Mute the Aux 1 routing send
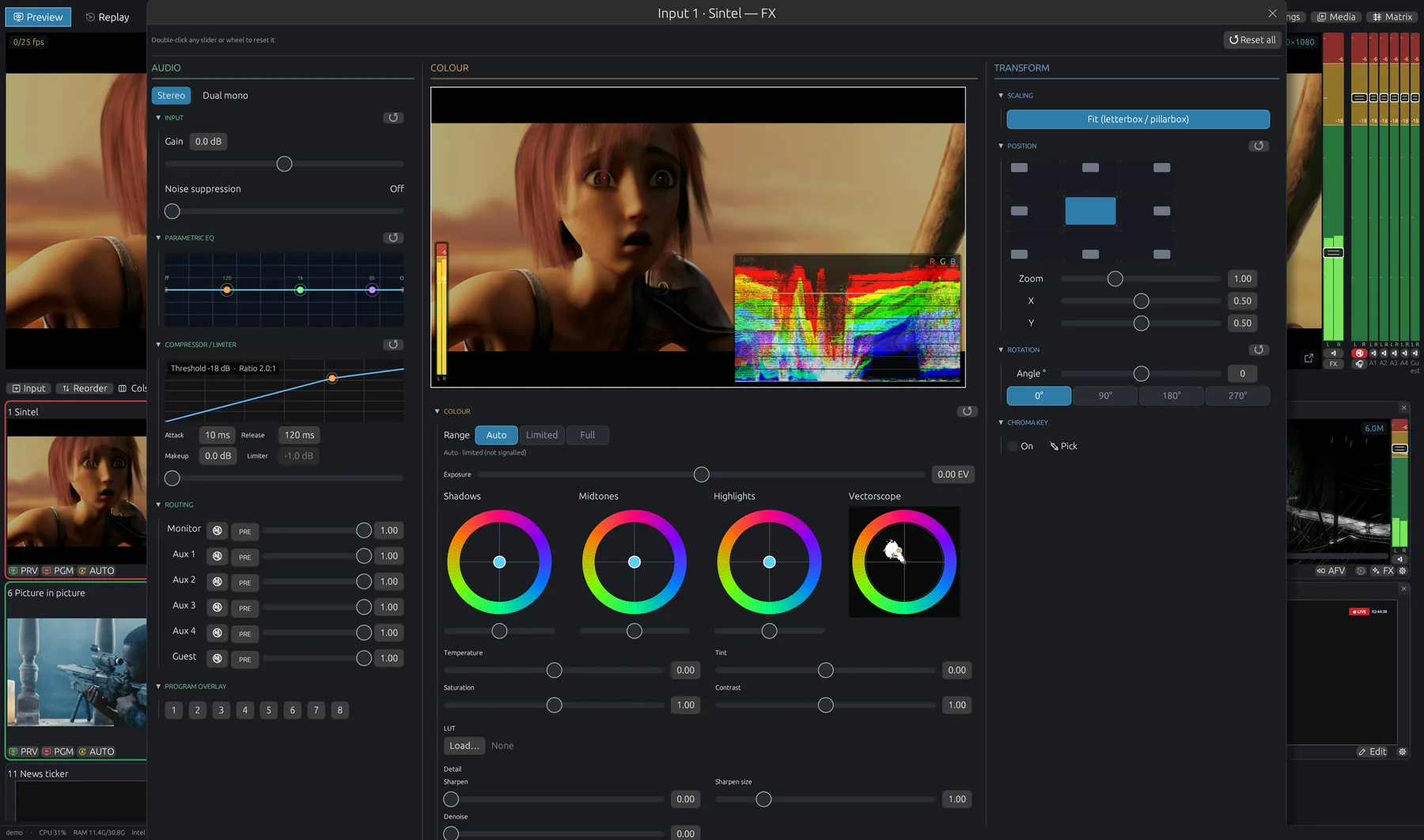The image size is (1424, 840). (x=218, y=556)
